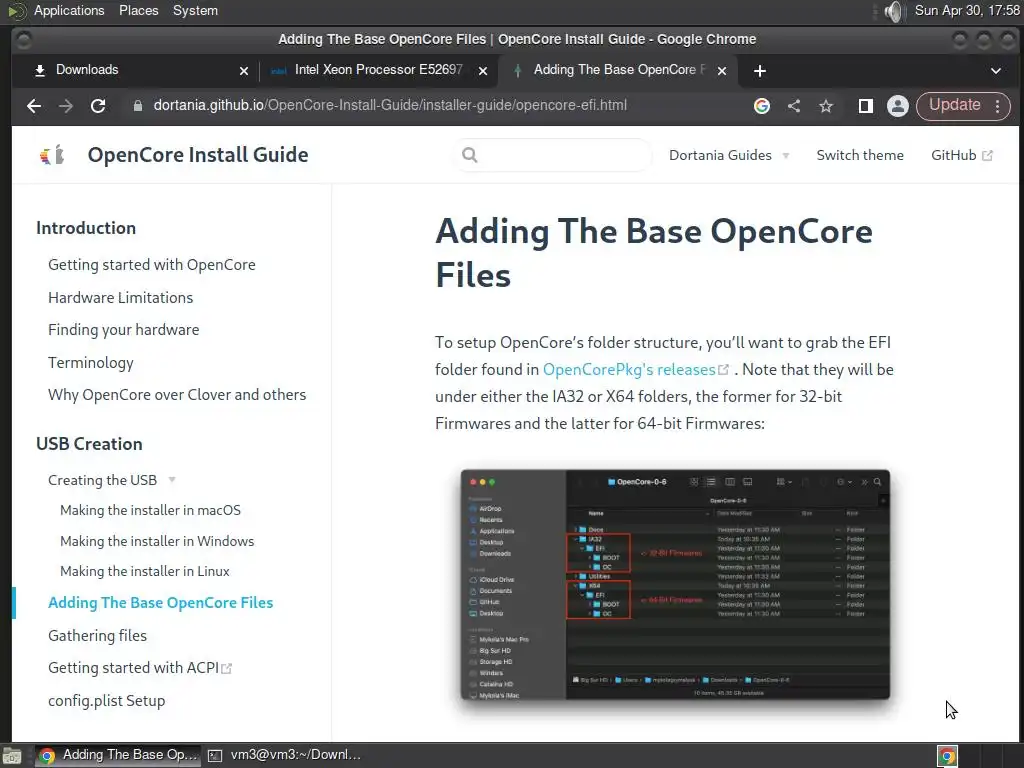1024x768 pixels.
Task: Open the Terminology page
Action: [x=90, y=362]
